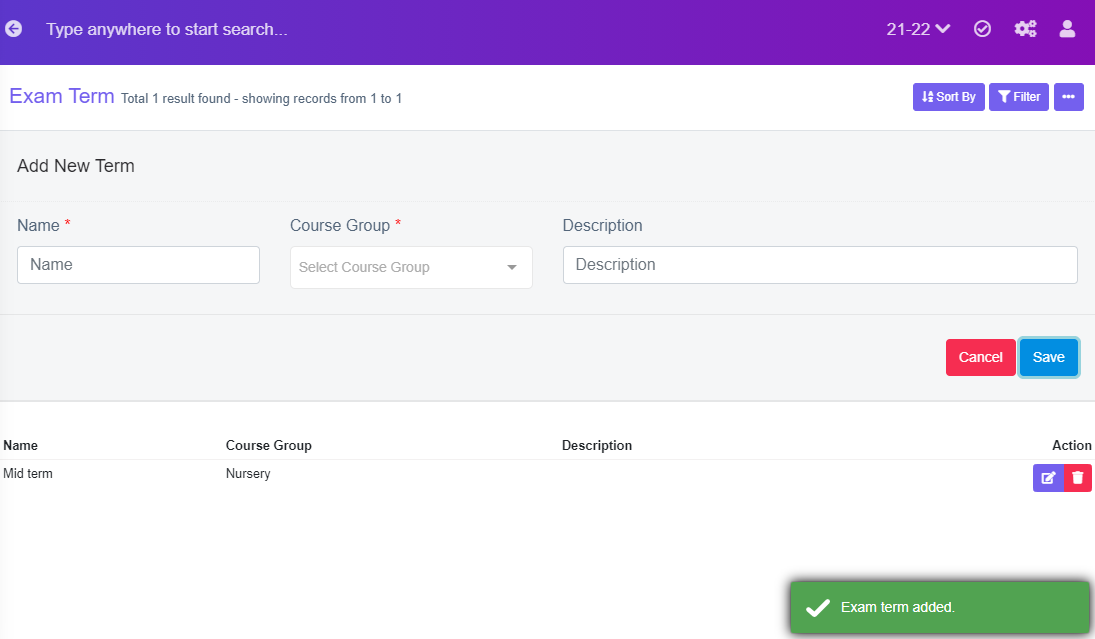
Task: Select the 'Nursery' course group cell
Action: tap(248, 473)
